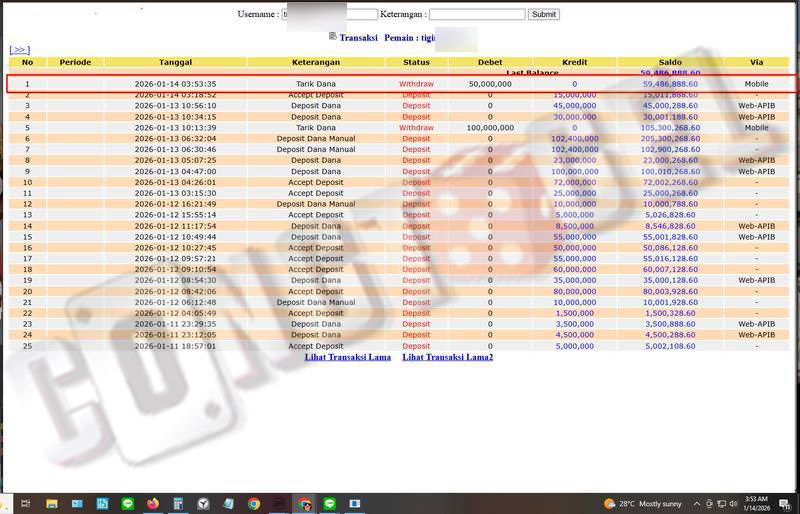The height and width of the screenshot is (514, 800).
Task: Select the Saldo column header
Action: (670, 62)
